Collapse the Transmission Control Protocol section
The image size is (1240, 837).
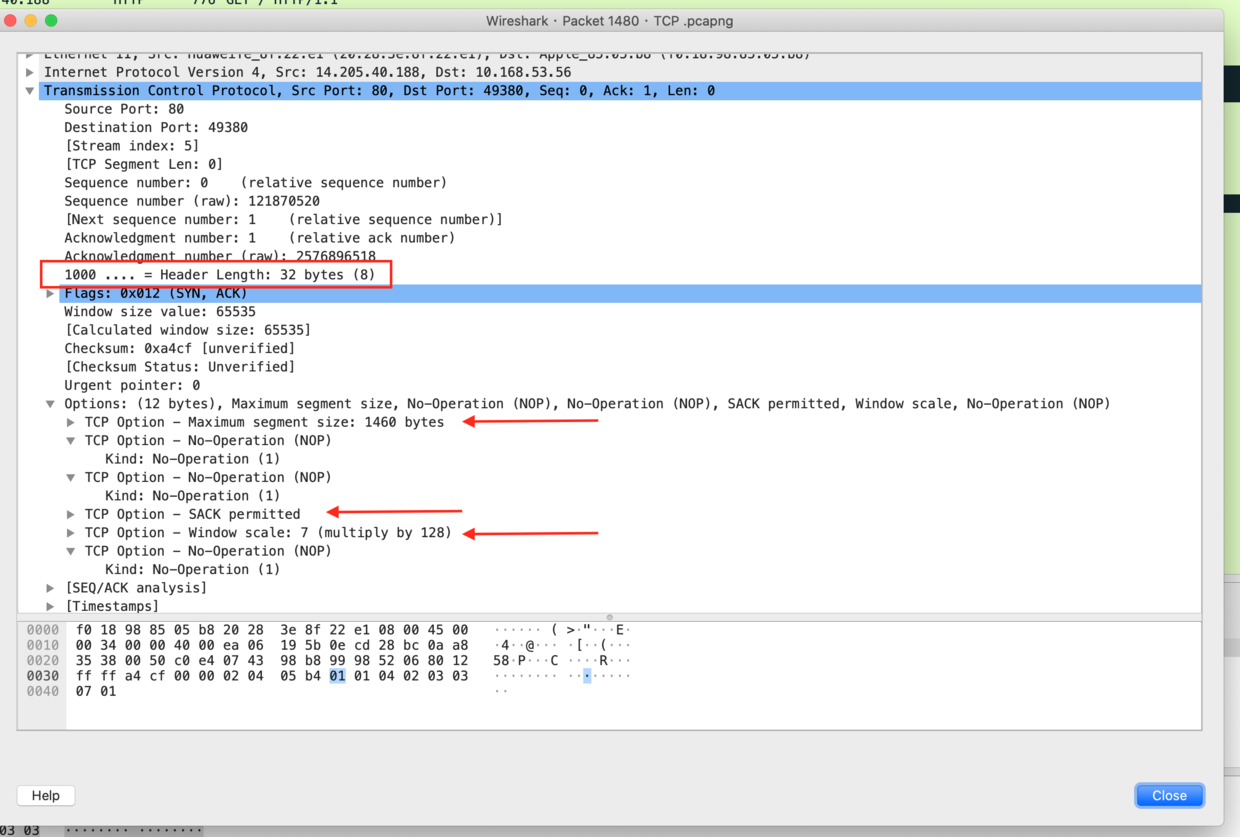(x=30, y=91)
